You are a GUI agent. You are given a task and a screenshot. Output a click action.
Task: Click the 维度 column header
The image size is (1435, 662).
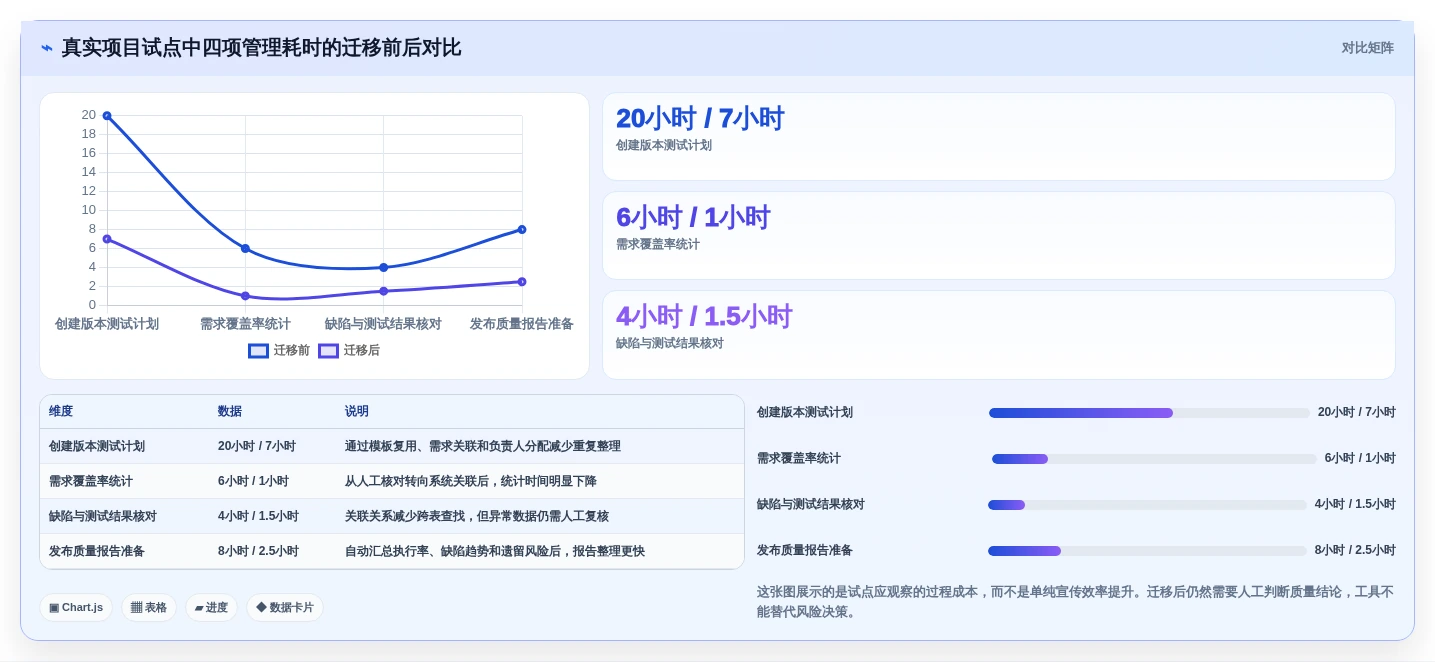[61, 412]
